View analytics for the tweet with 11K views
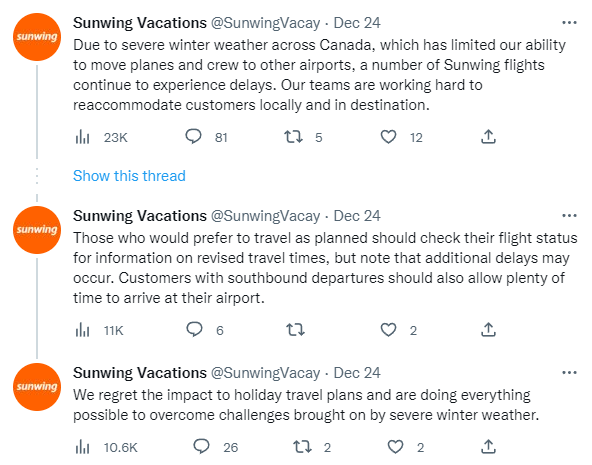The image size is (592, 465). (x=82, y=330)
